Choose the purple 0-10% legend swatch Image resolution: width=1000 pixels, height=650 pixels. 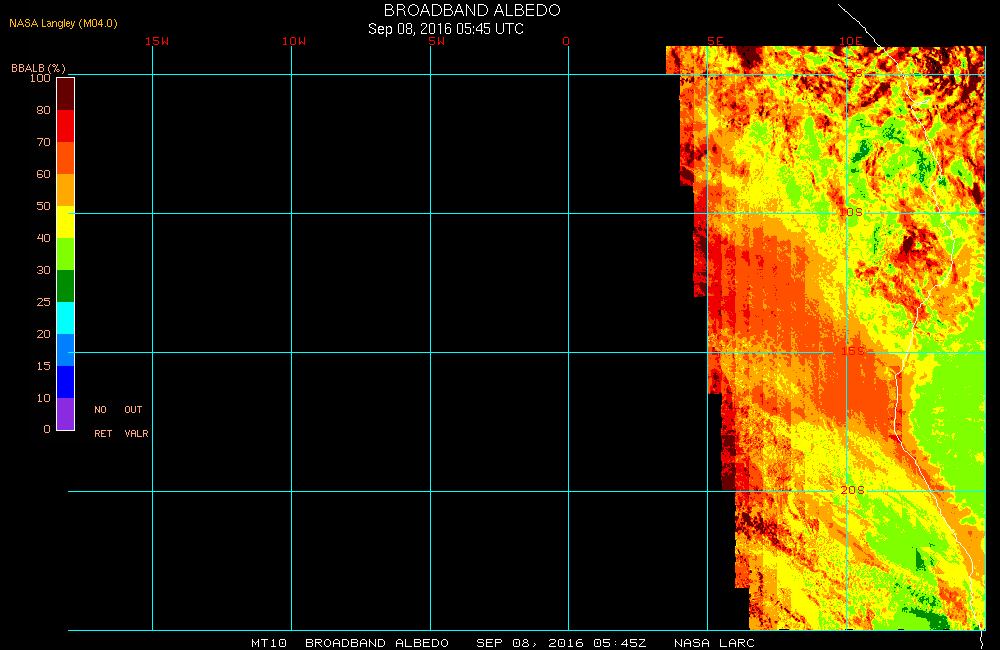(65, 413)
